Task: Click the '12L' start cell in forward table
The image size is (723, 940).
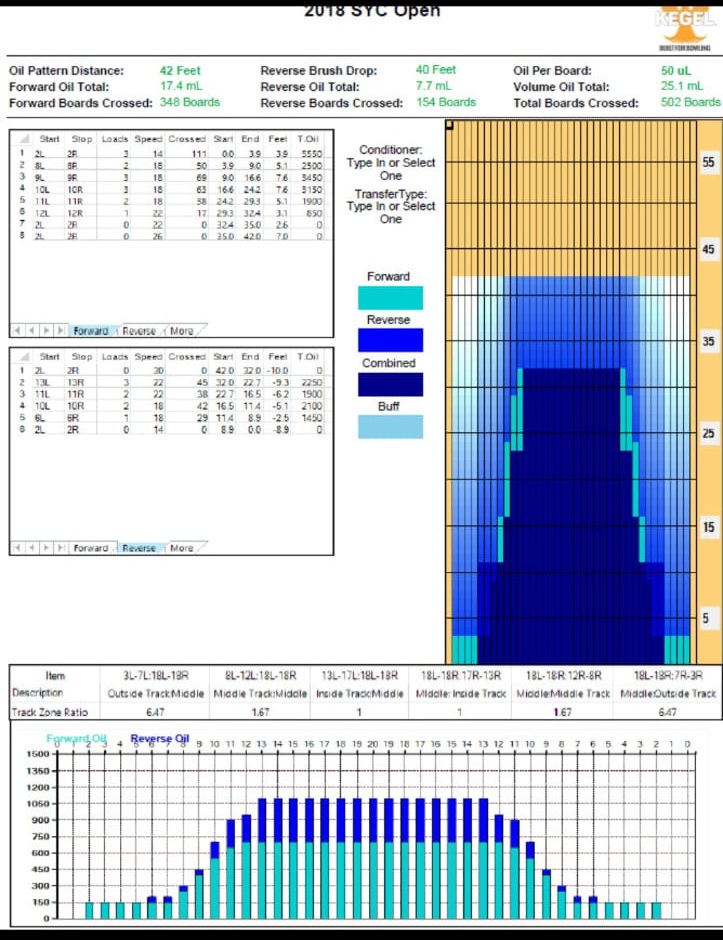Action: (43, 213)
